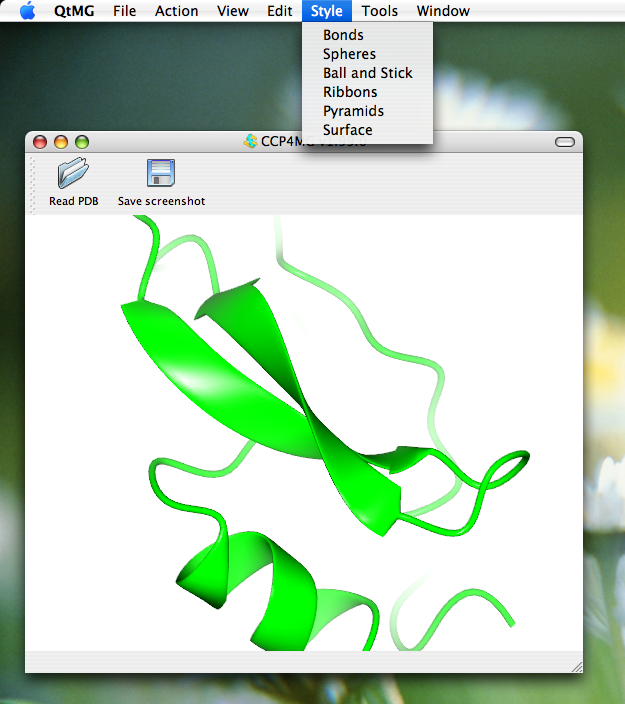This screenshot has height=704, width=625.
Task: Click the toolbar drag handle
Action: (x=32, y=185)
